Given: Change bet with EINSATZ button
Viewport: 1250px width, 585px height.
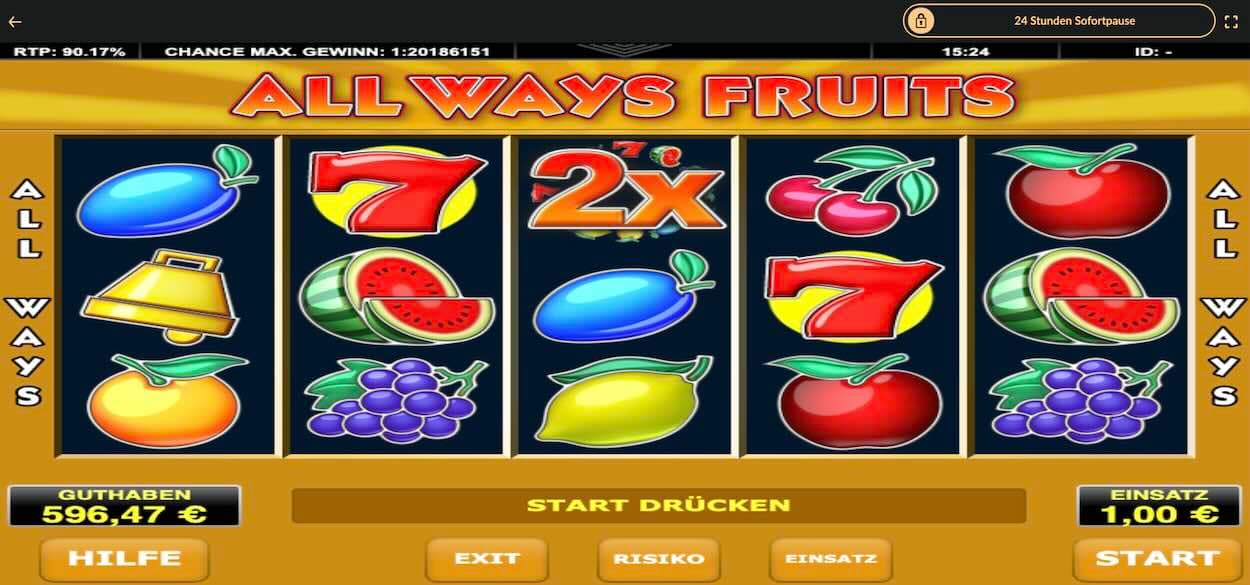Looking at the screenshot, I should 831,559.
